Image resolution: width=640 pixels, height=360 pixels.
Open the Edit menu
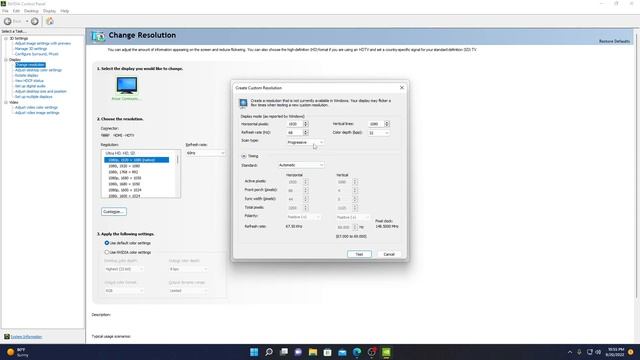[16, 11]
